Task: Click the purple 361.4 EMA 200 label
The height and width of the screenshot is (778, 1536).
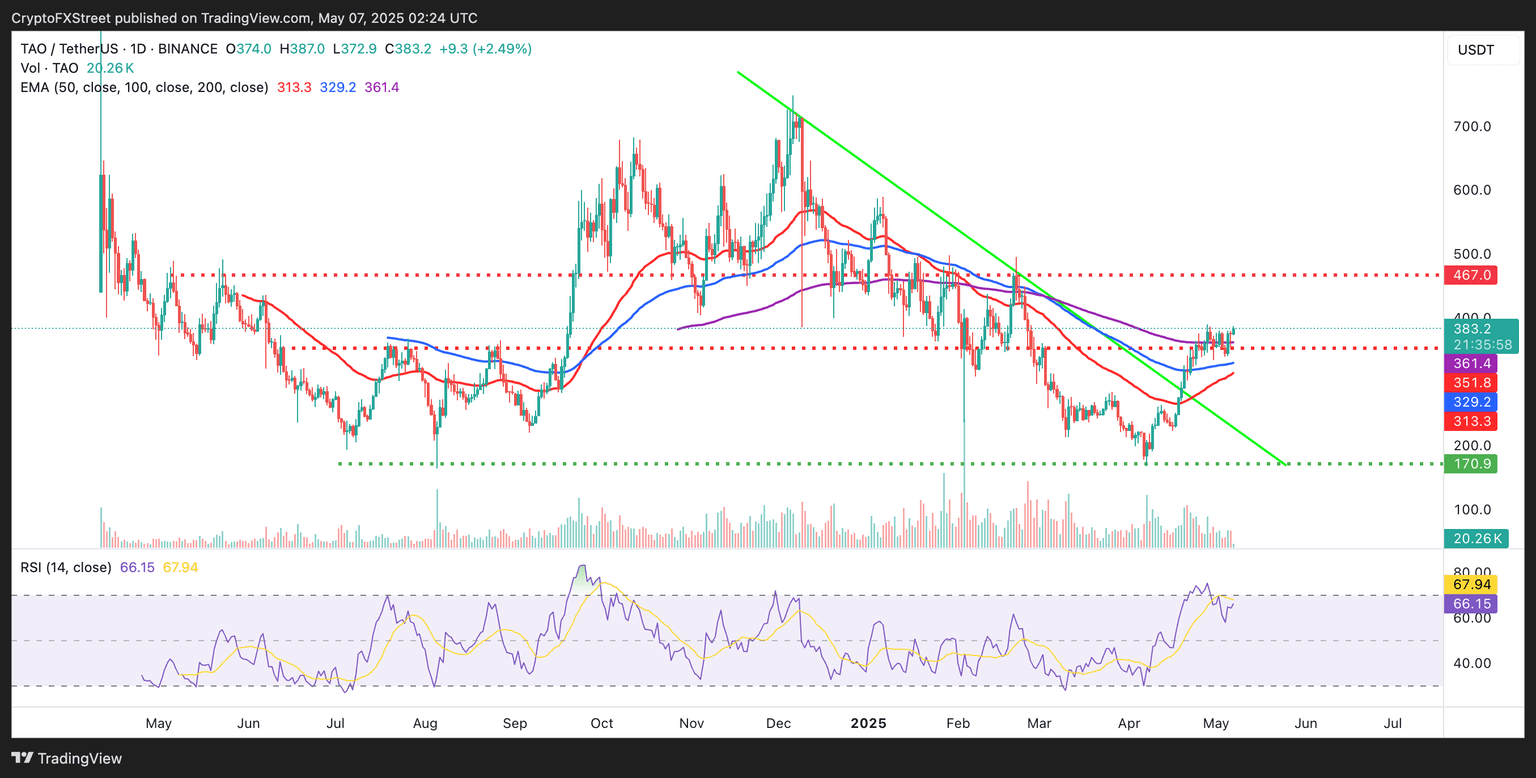Action: coord(1472,363)
